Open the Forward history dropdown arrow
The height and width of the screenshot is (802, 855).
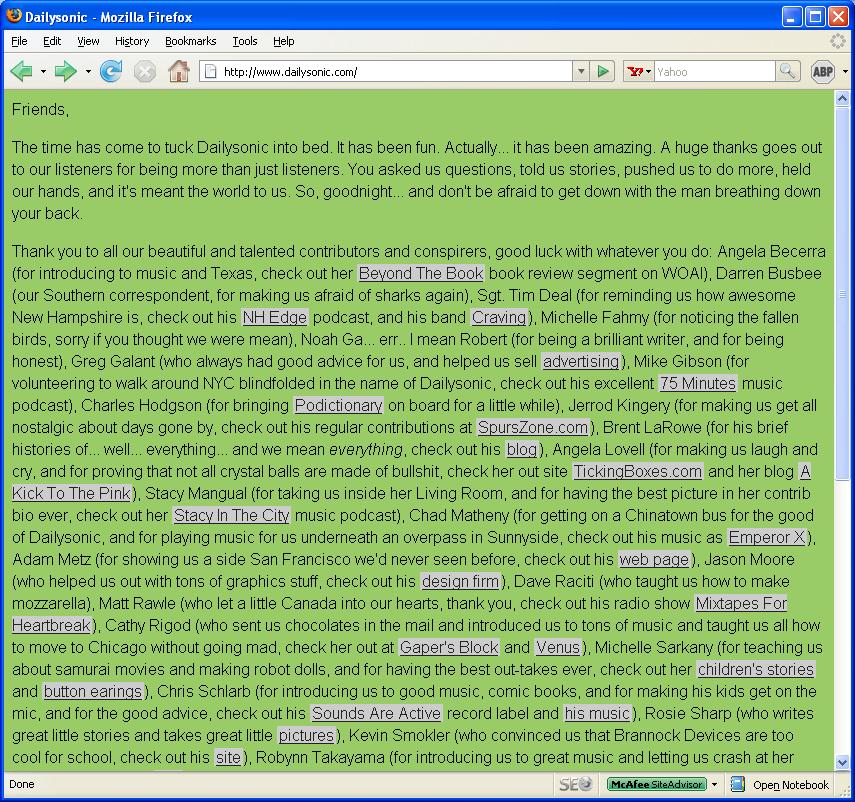pyautogui.click(x=88, y=71)
